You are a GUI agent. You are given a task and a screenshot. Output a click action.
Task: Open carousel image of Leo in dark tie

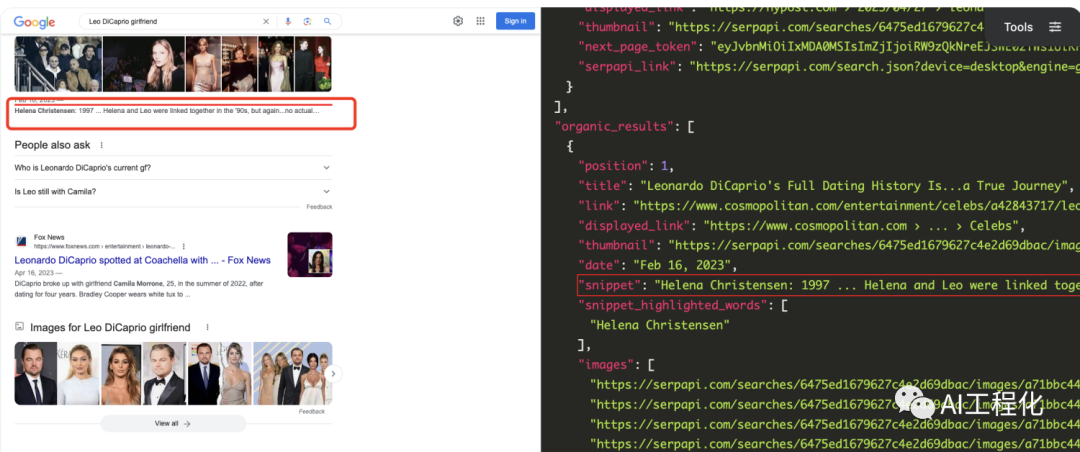35,373
